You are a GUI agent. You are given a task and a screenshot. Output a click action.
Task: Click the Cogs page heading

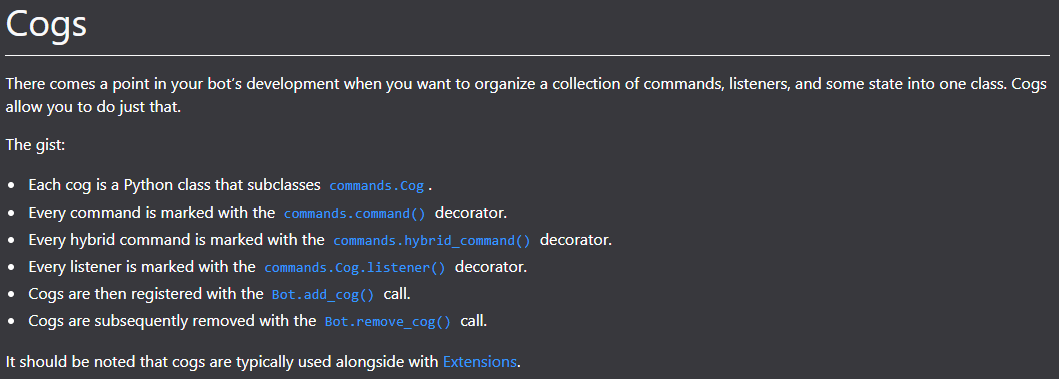click(46, 24)
